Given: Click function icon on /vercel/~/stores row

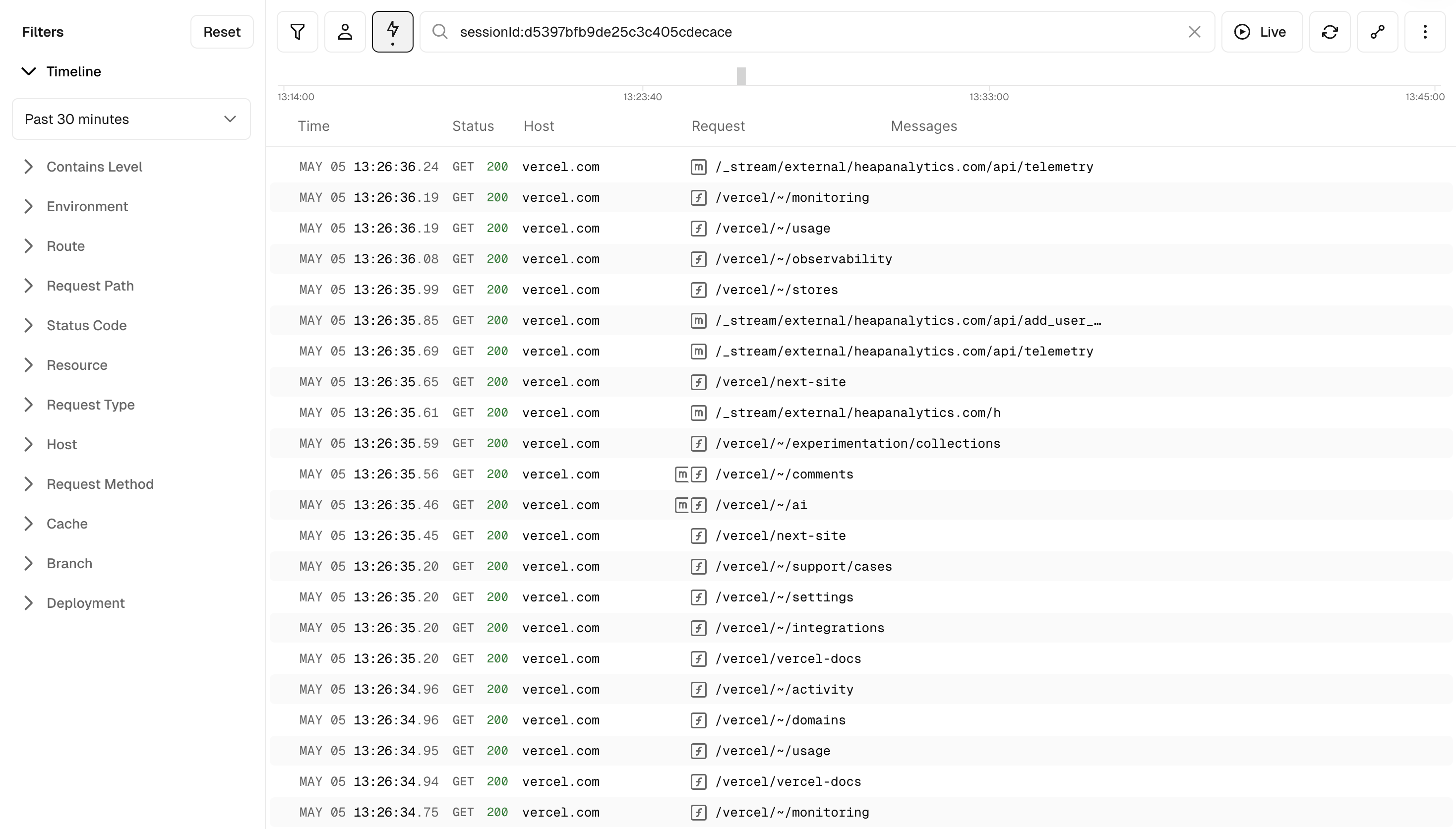Looking at the screenshot, I should [x=698, y=290].
